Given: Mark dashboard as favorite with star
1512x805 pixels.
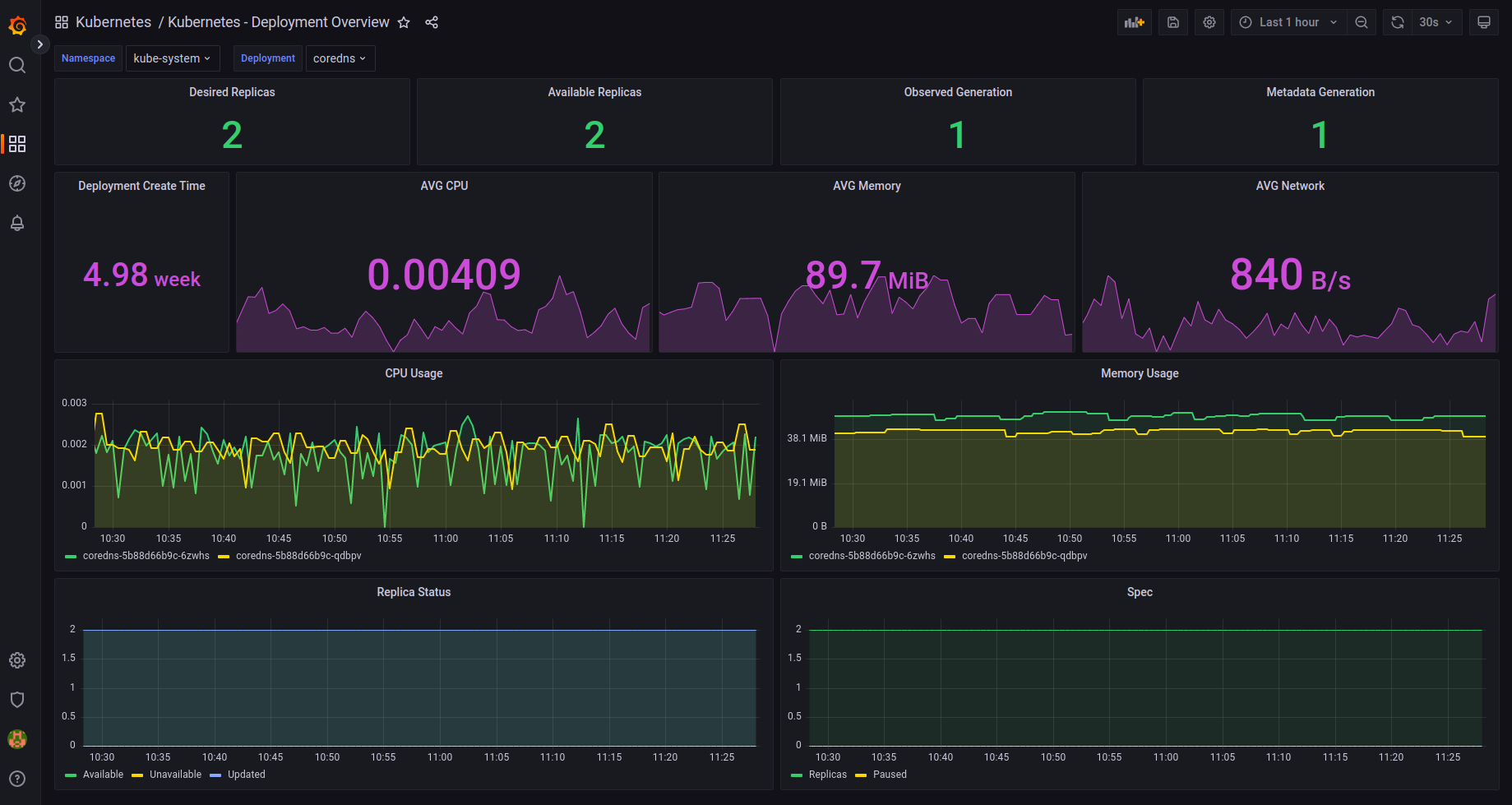Looking at the screenshot, I should coord(404,22).
